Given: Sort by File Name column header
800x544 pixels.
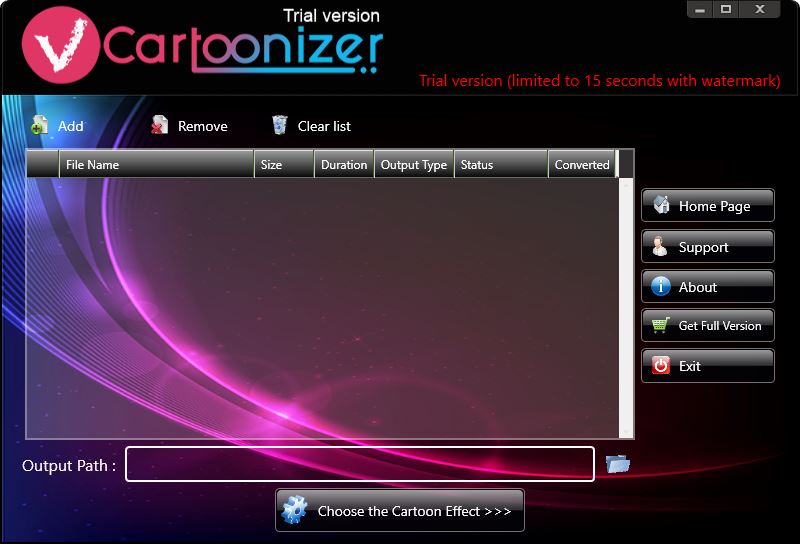Looking at the screenshot, I should click(x=157, y=164).
